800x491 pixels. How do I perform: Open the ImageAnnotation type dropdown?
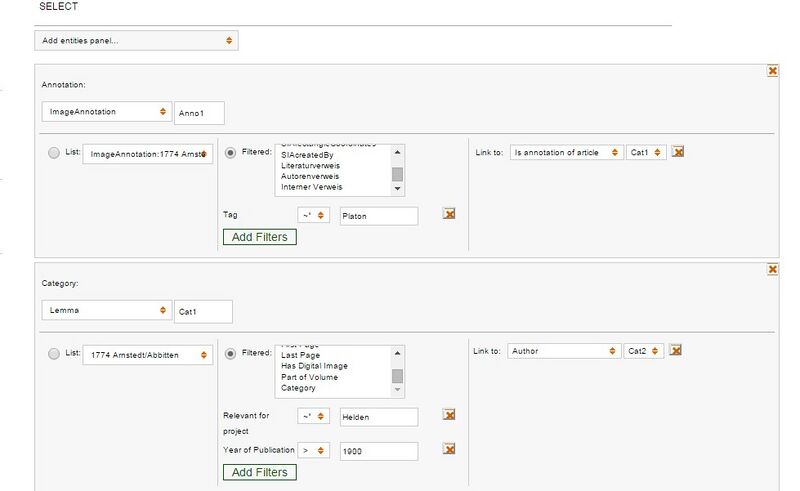tap(107, 113)
